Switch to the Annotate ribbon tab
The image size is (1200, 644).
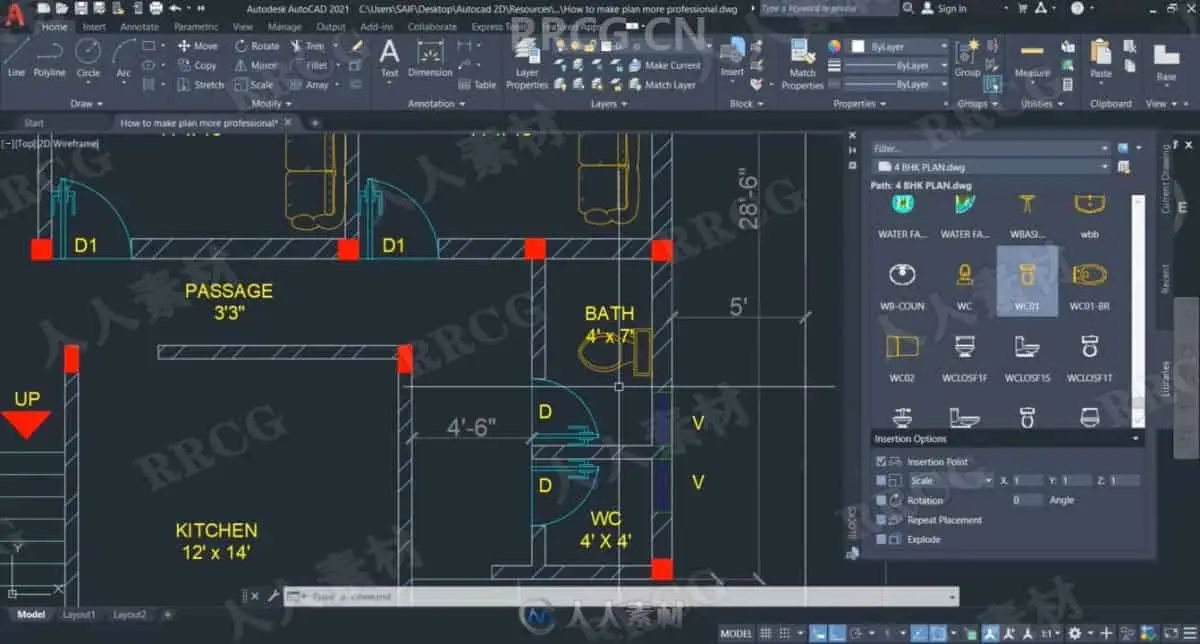tap(139, 27)
